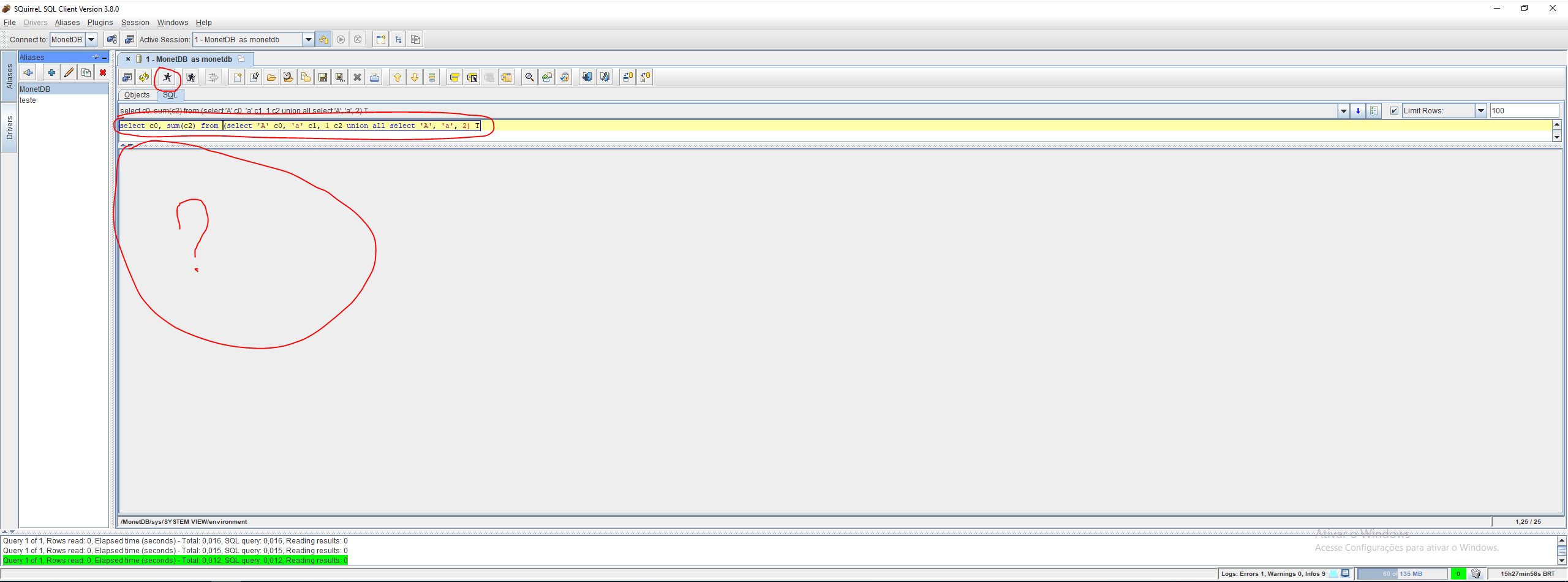The width and height of the screenshot is (1568, 582).
Task: Open the Connect to alias dropdown
Action: tap(91, 40)
